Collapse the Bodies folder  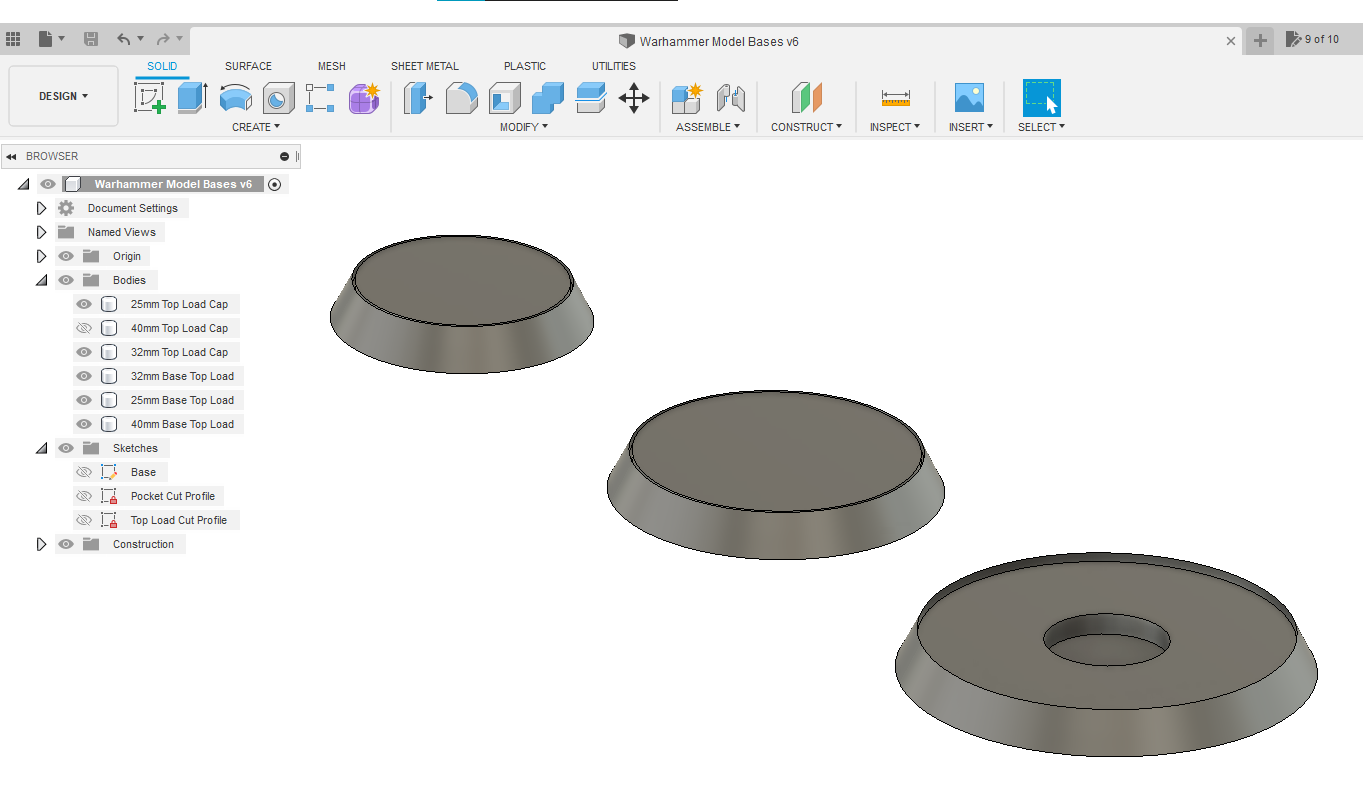pyautogui.click(x=41, y=280)
